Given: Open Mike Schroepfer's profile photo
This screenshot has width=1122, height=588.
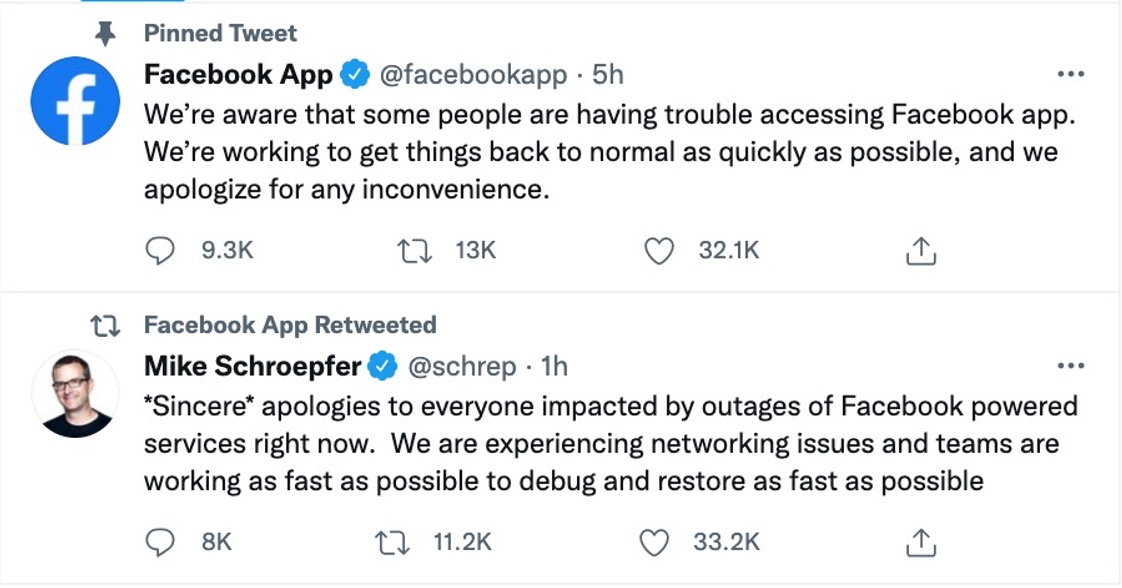Looking at the screenshot, I should 76,393.
